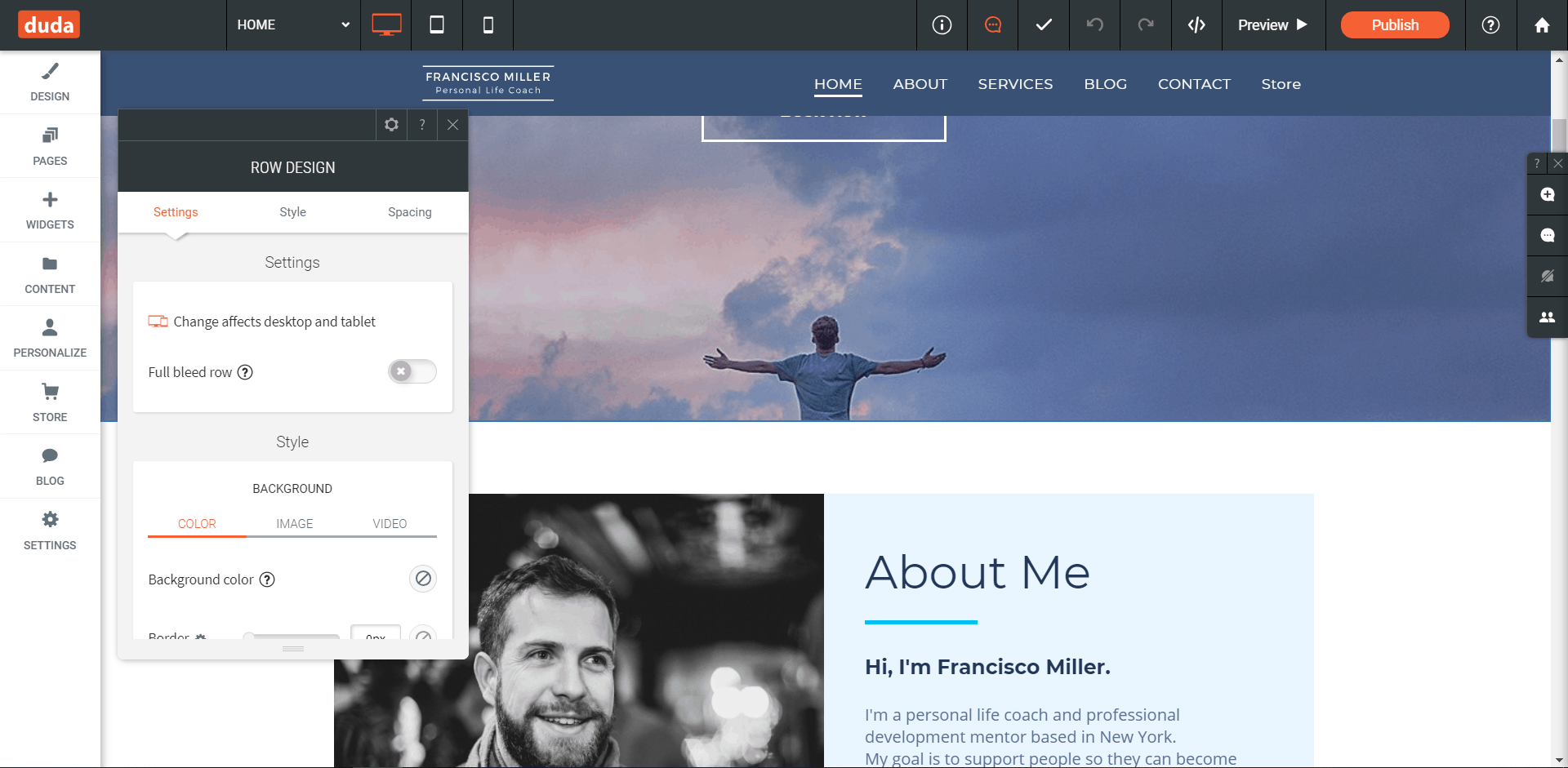This screenshot has height=768, width=1568.
Task: Toggle muted chat icon in right panel
Action: (1547, 276)
